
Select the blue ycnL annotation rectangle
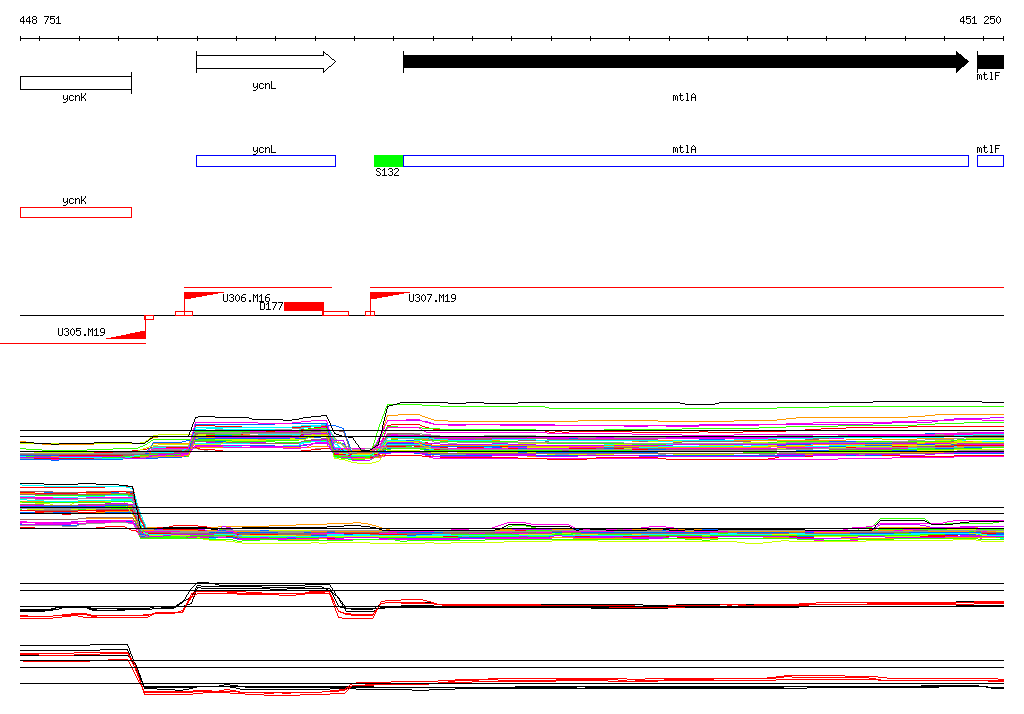point(266,161)
